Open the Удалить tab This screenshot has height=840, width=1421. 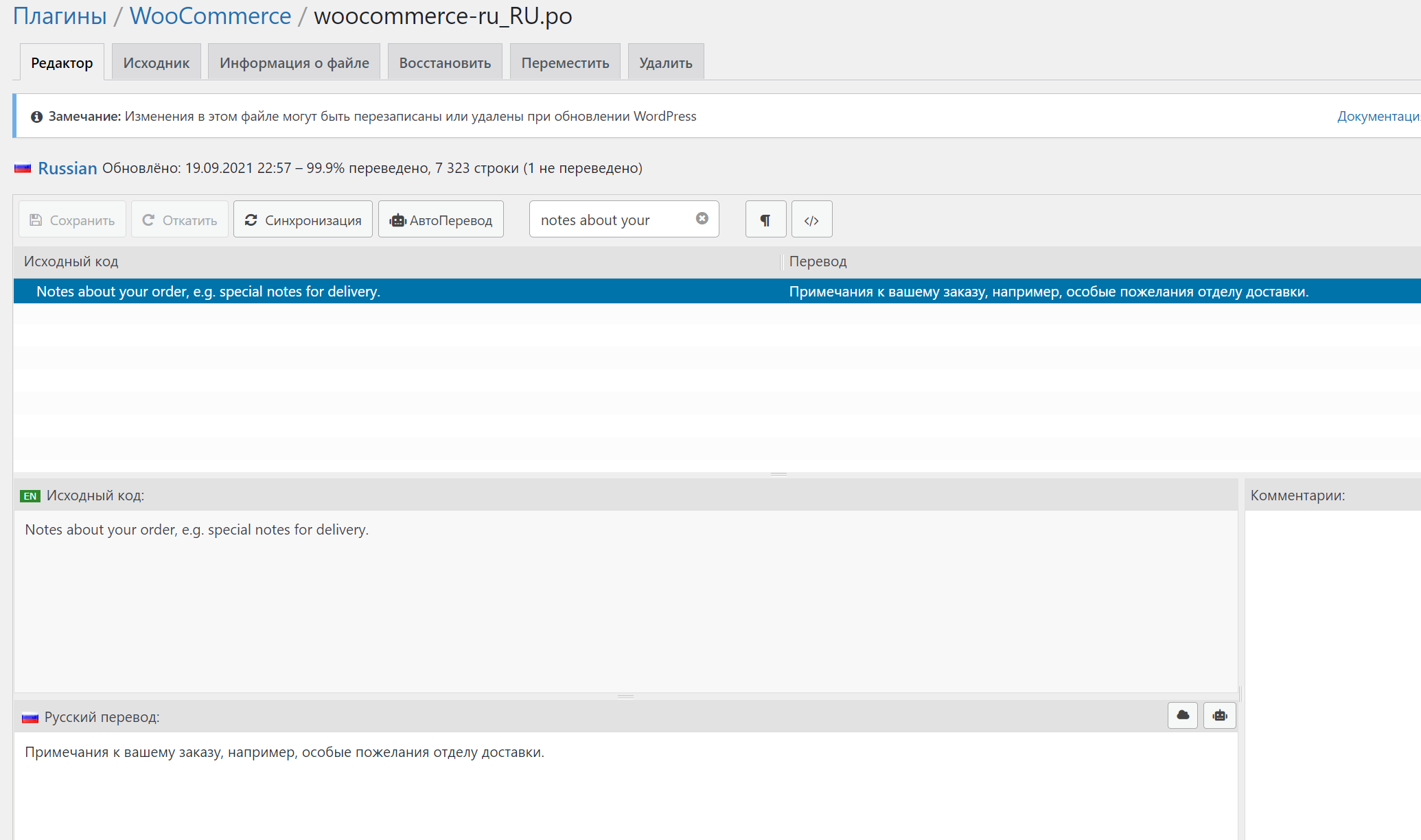(x=665, y=62)
